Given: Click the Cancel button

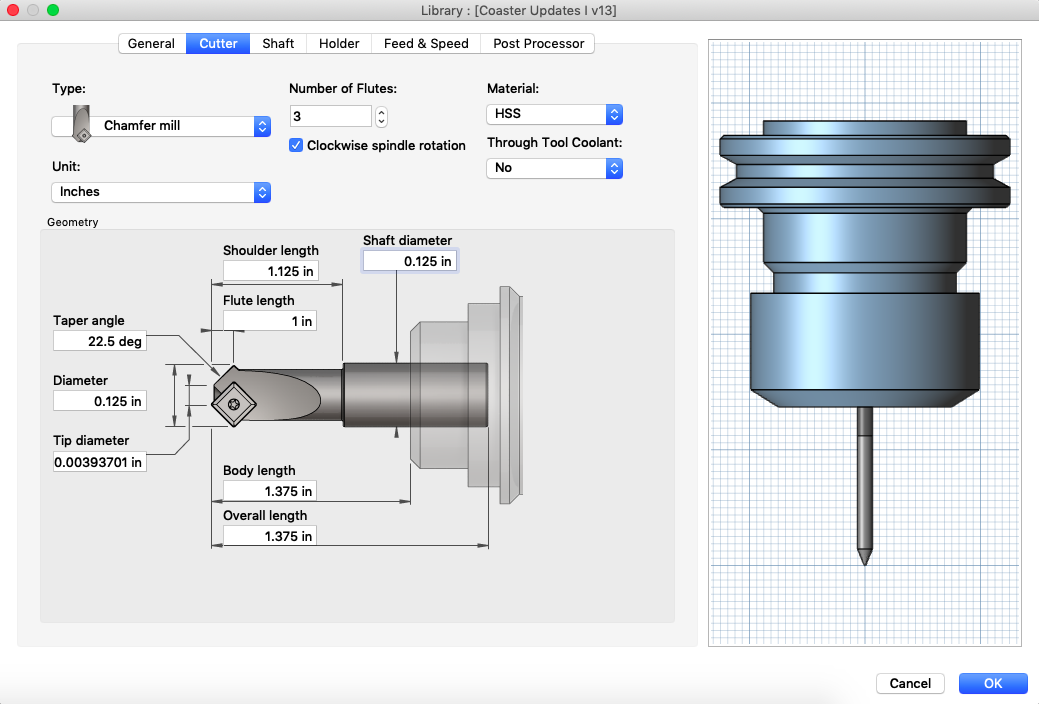Looking at the screenshot, I should [x=910, y=683].
